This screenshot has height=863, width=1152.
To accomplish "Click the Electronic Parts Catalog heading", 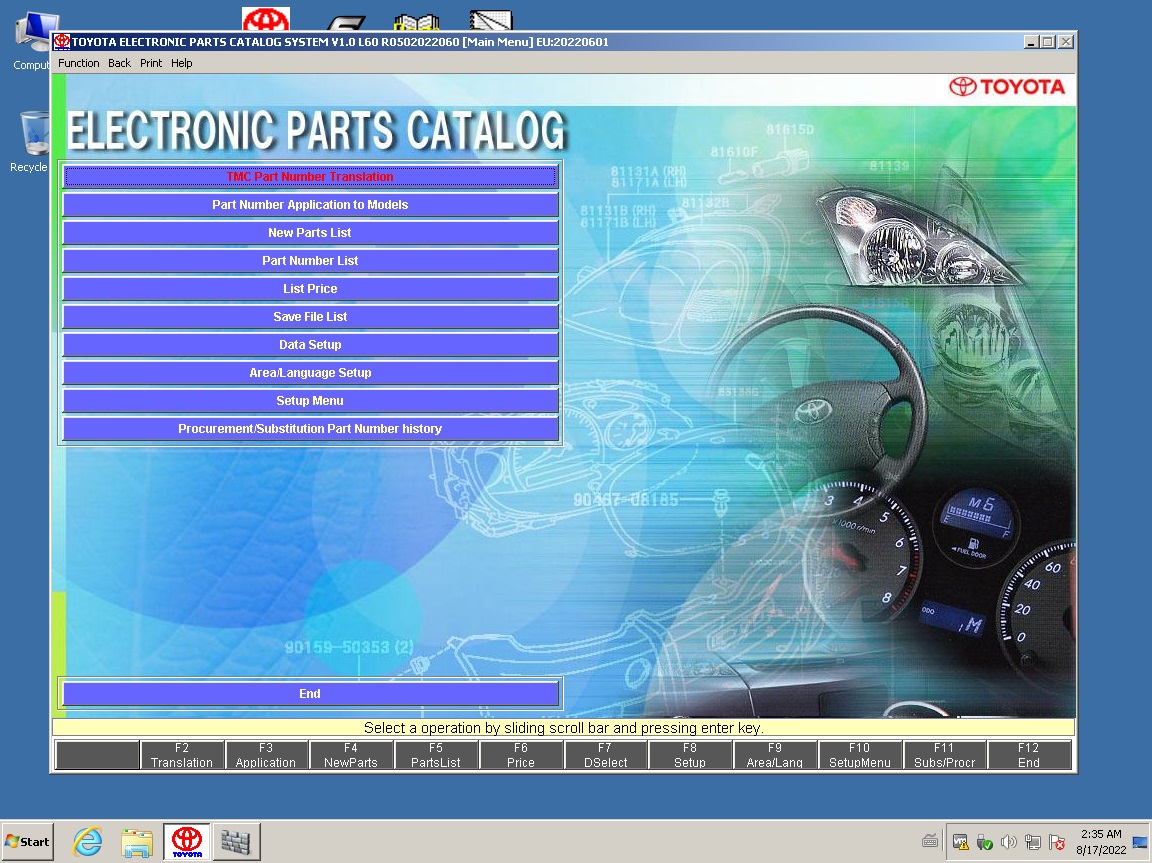I will (x=316, y=131).
